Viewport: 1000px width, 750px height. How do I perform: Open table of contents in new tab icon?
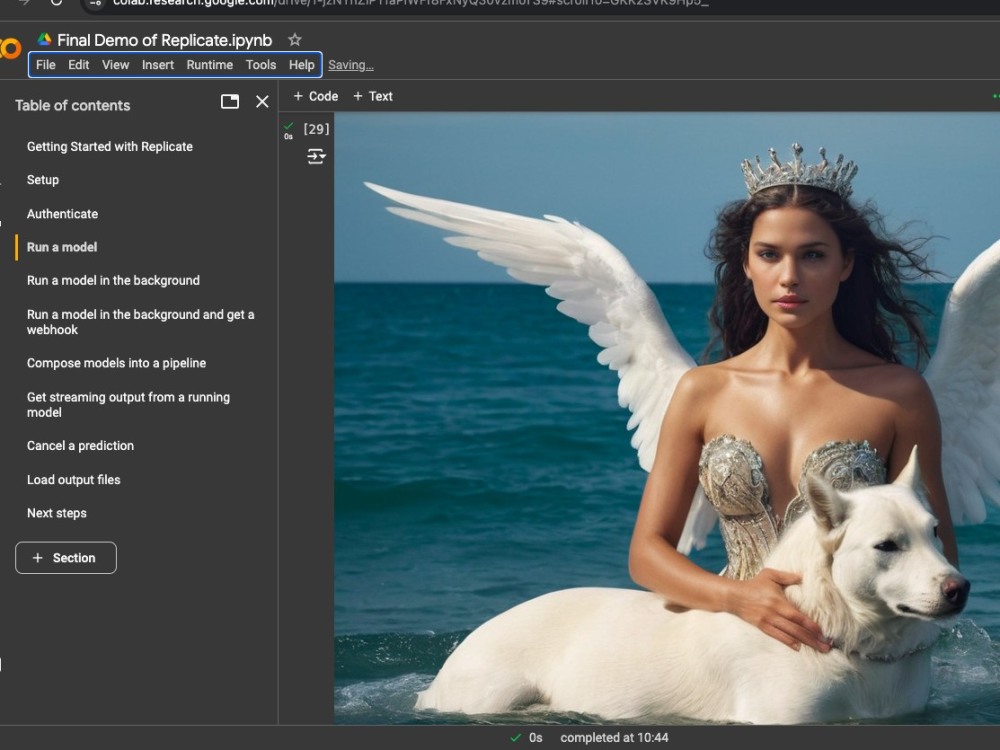(x=230, y=101)
